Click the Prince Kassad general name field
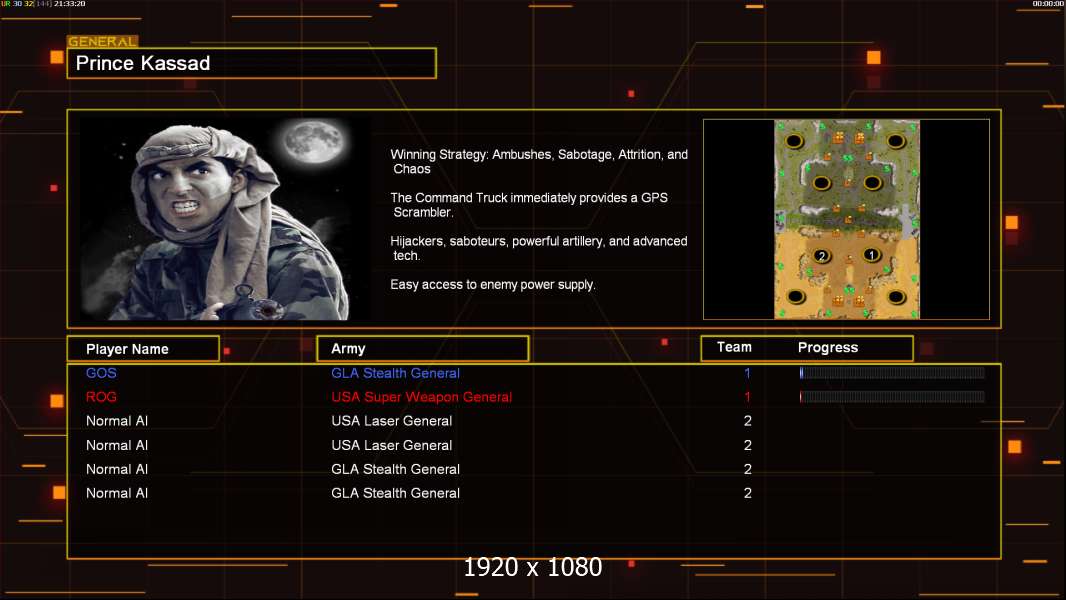Image resolution: width=1066 pixels, height=600 pixels. [x=252, y=63]
